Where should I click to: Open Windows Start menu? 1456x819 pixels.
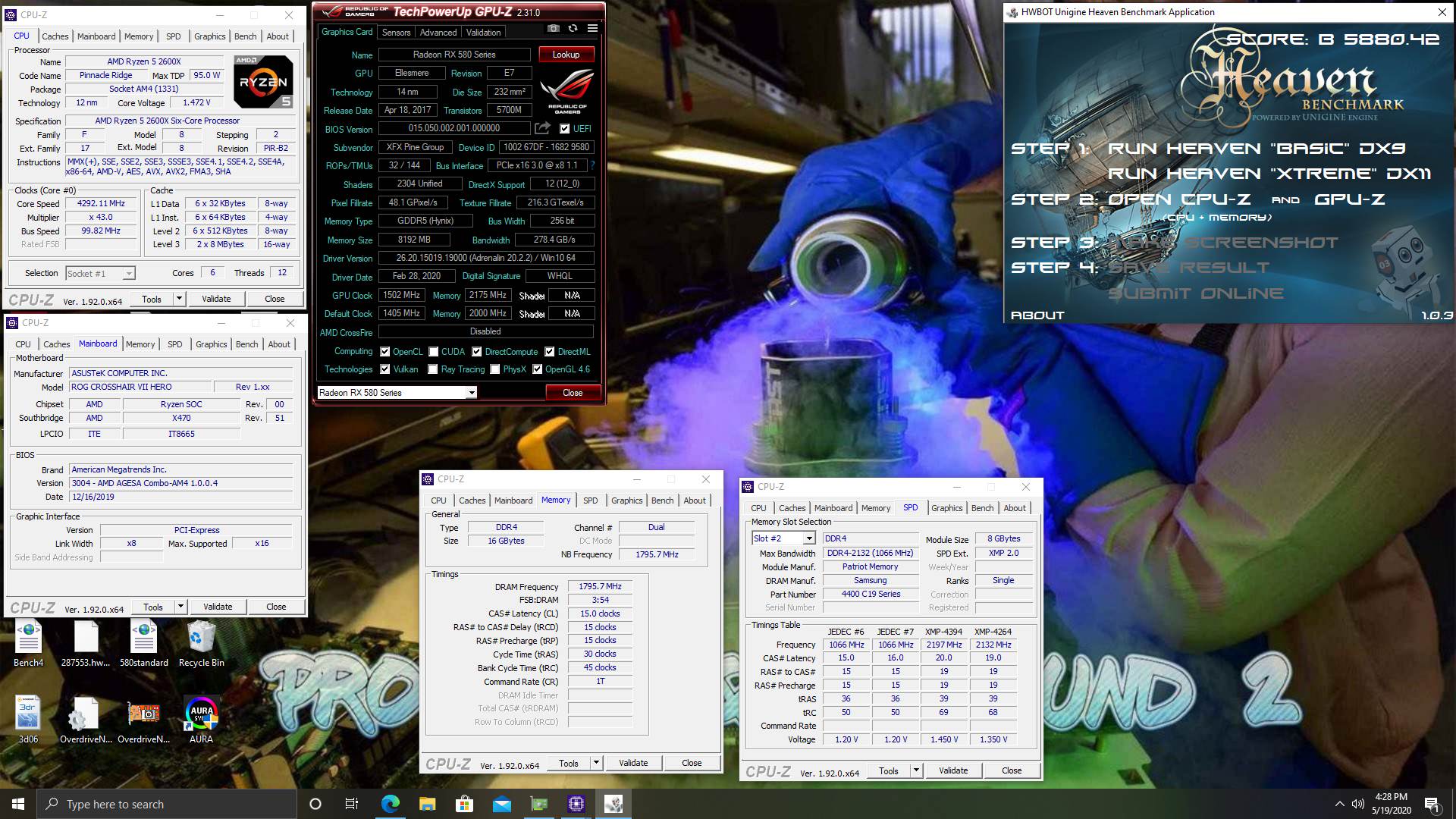click(x=18, y=804)
